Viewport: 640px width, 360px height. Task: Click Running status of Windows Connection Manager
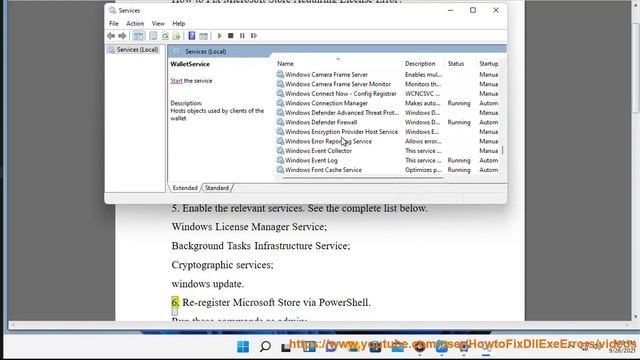tap(459, 103)
